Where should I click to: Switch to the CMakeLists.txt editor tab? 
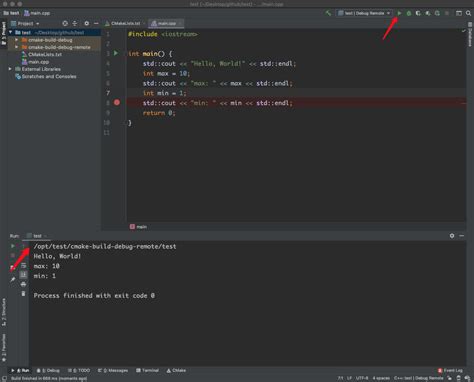pyautogui.click(x=123, y=23)
